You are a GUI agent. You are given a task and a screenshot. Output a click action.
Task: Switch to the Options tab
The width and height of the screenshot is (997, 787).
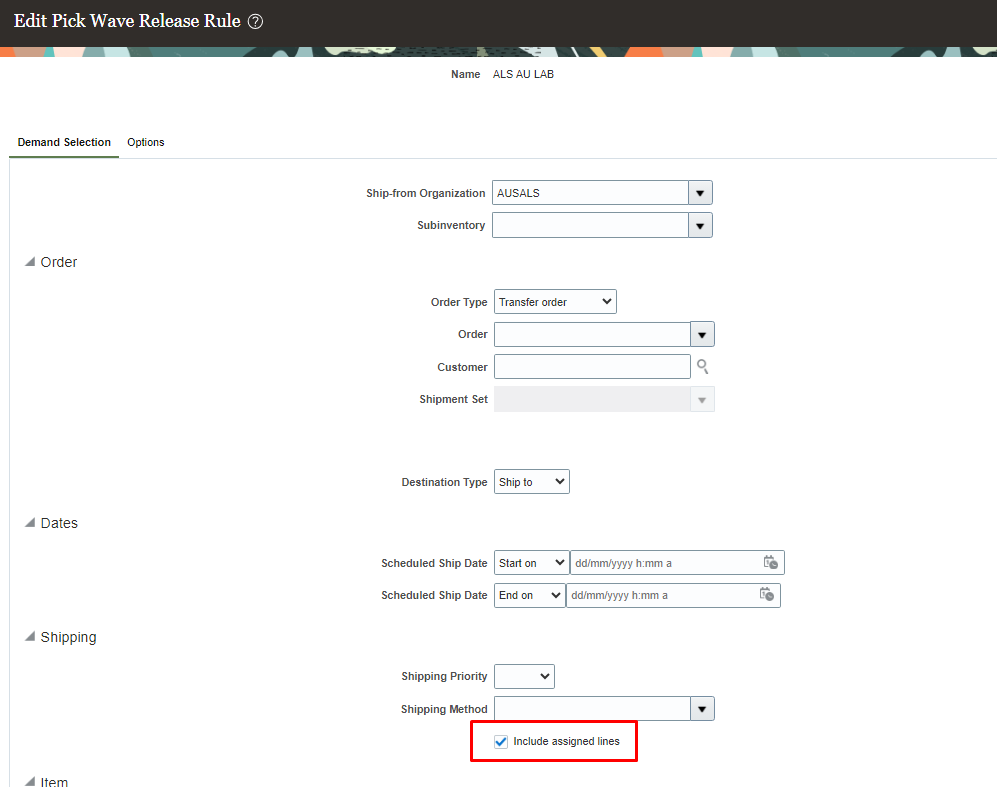(145, 142)
